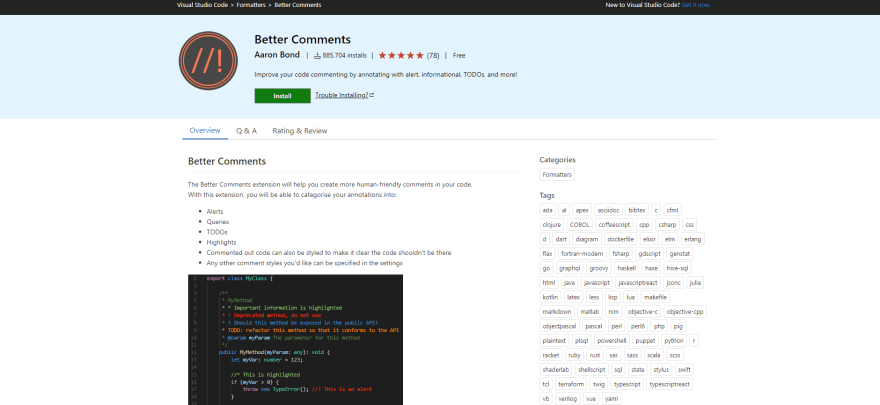Select the fortran-modern tag
880x405 pixels.
pyautogui.click(x=582, y=254)
